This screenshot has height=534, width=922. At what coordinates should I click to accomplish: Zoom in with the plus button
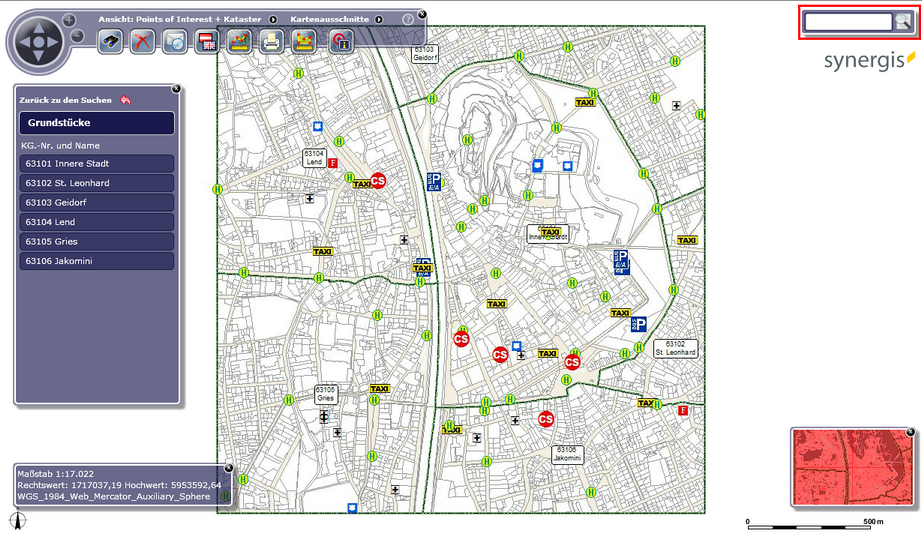point(69,19)
